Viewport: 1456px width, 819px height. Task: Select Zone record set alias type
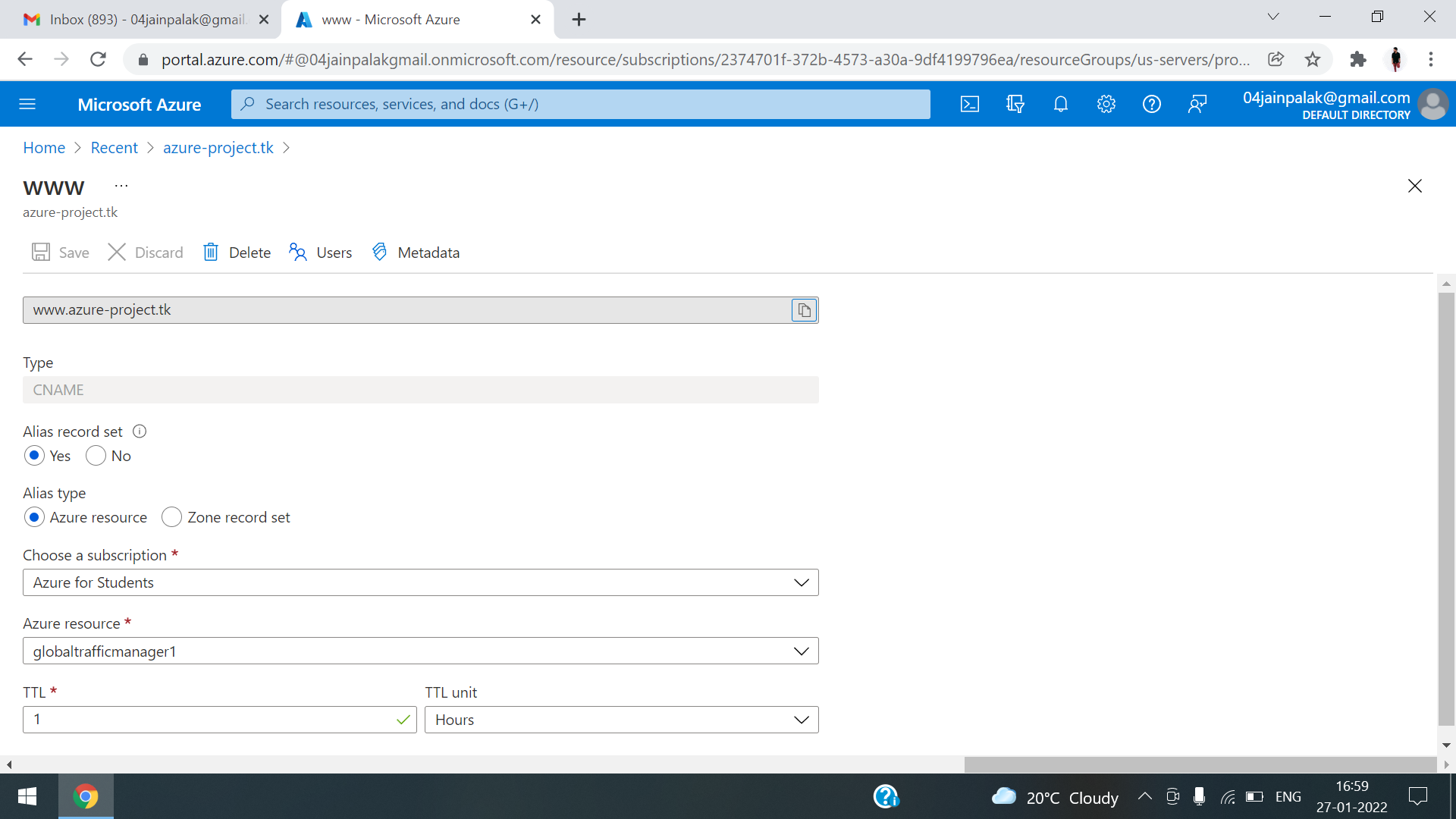172,517
